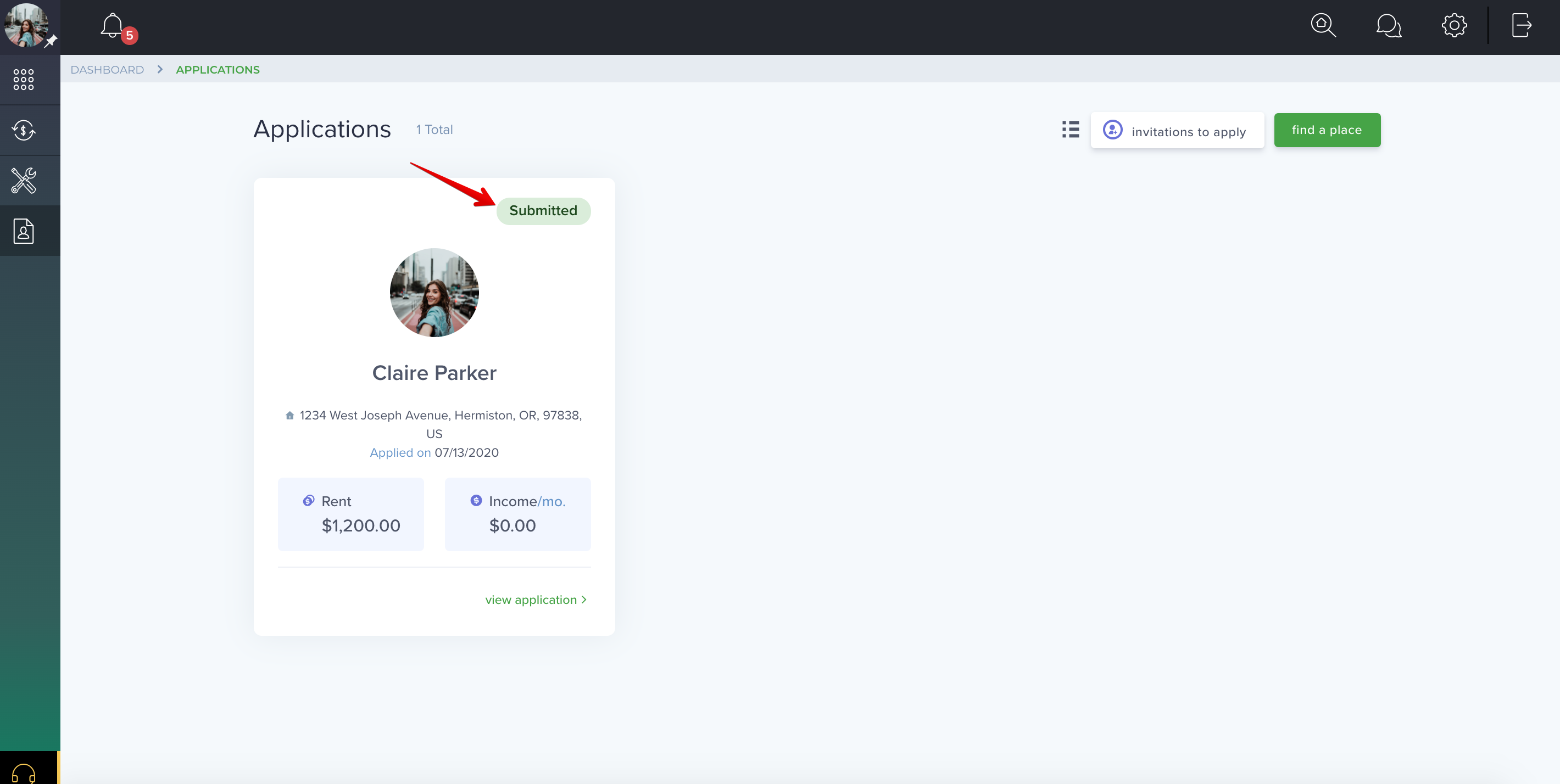
Task: Click the 1234 West Joseph Avenue address
Action: tap(441, 424)
